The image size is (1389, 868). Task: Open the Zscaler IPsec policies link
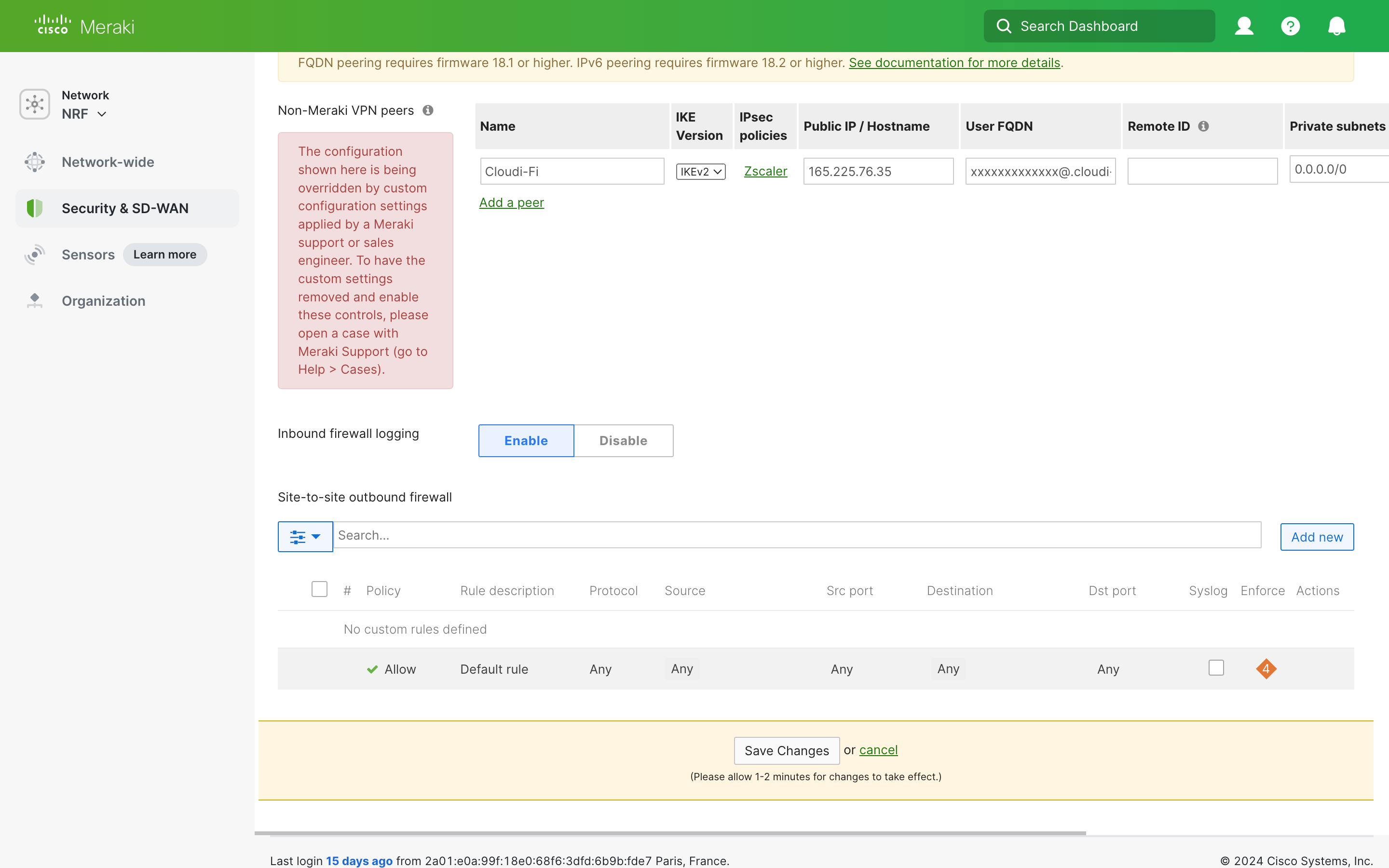click(x=765, y=171)
